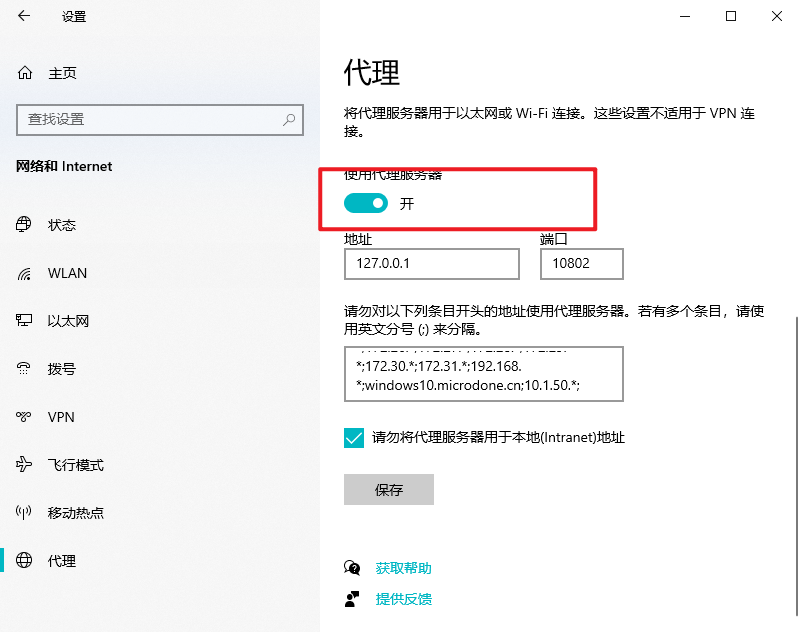The image size is (800, 632).
Task: Click the 拨号 phone icon
Action: pyautogui.click(x=23, y=368)
